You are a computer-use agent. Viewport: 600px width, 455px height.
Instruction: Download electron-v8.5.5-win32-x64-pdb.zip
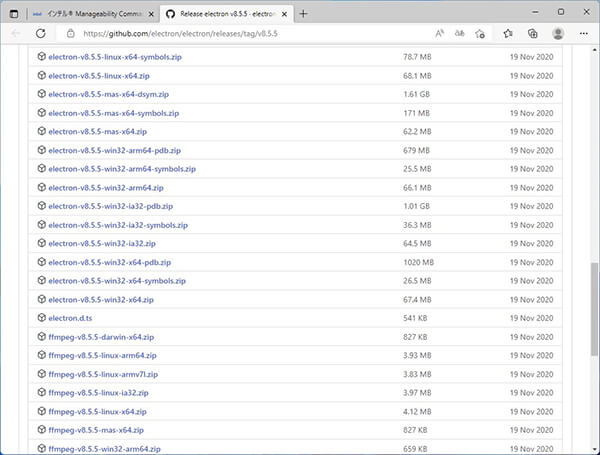(x=109, y=263)
